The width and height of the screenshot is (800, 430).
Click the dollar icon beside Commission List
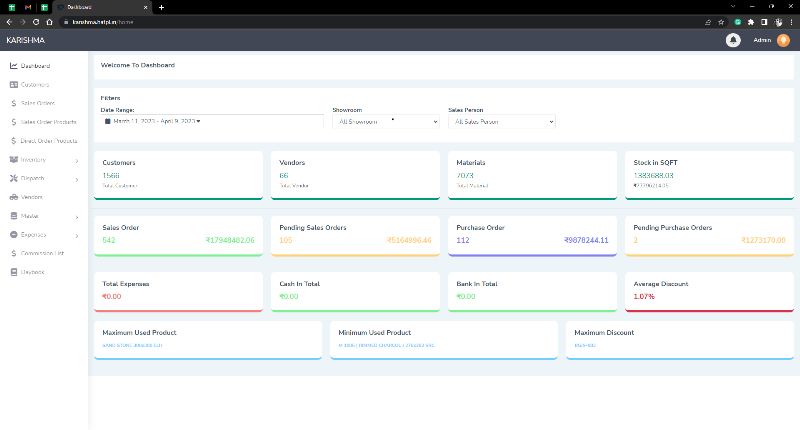[14, 254]
